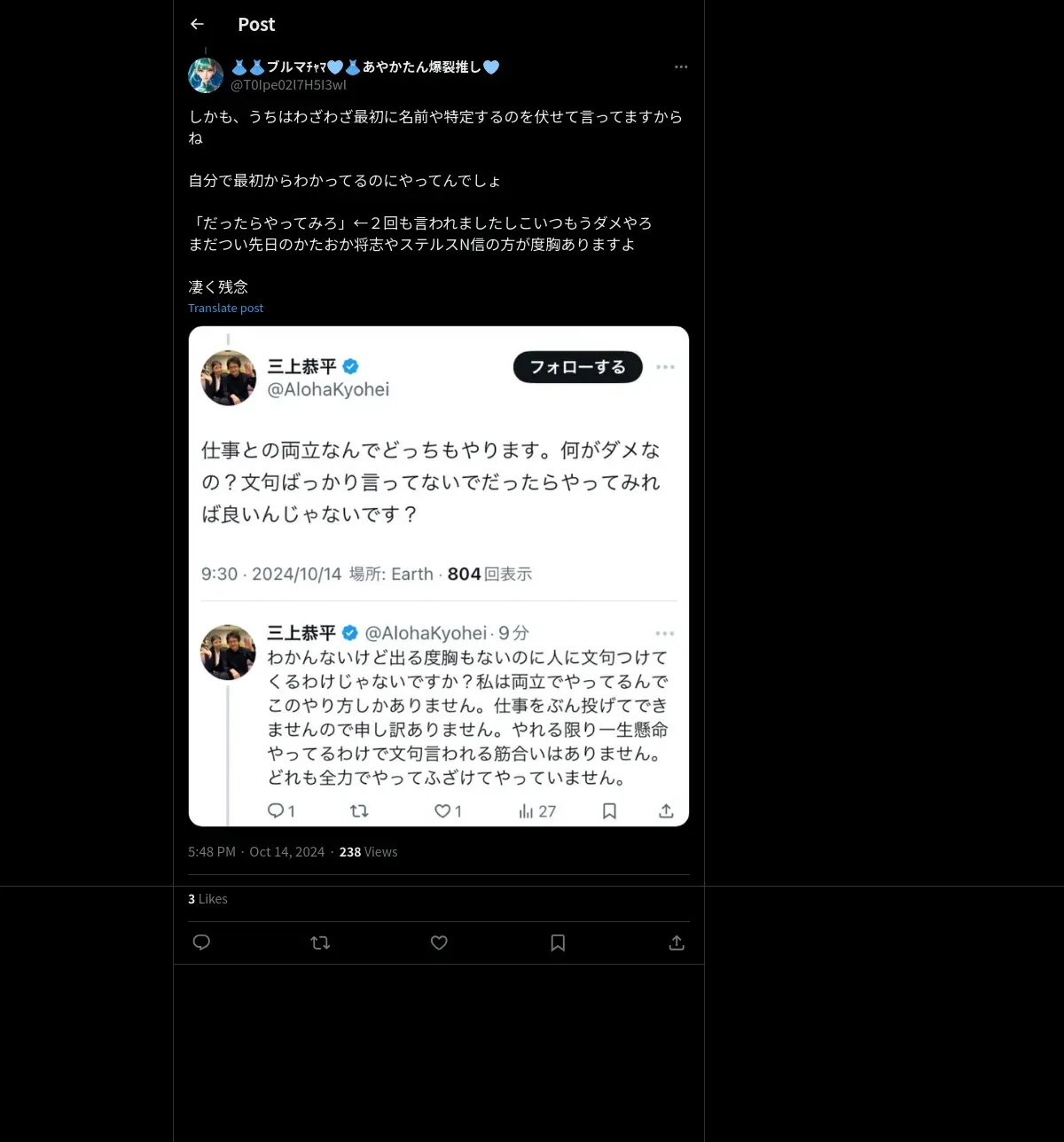This screenshot has width=1064, height=1142.
Task: Repost using the bottom retweet icon
Action: pos(320,943)
